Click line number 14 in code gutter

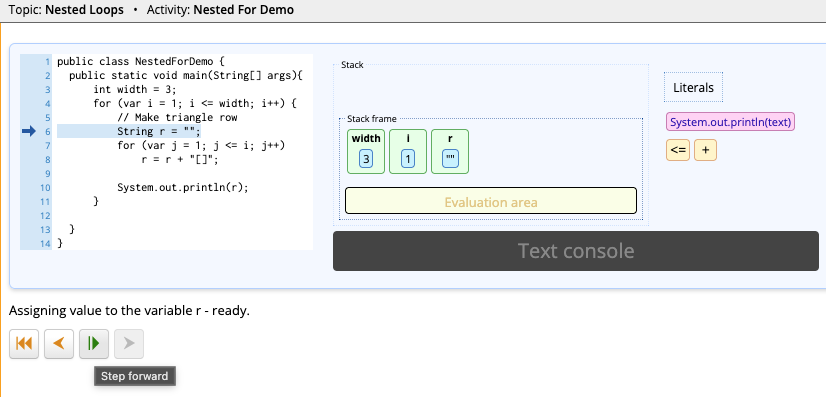click(x=45, y=244)
